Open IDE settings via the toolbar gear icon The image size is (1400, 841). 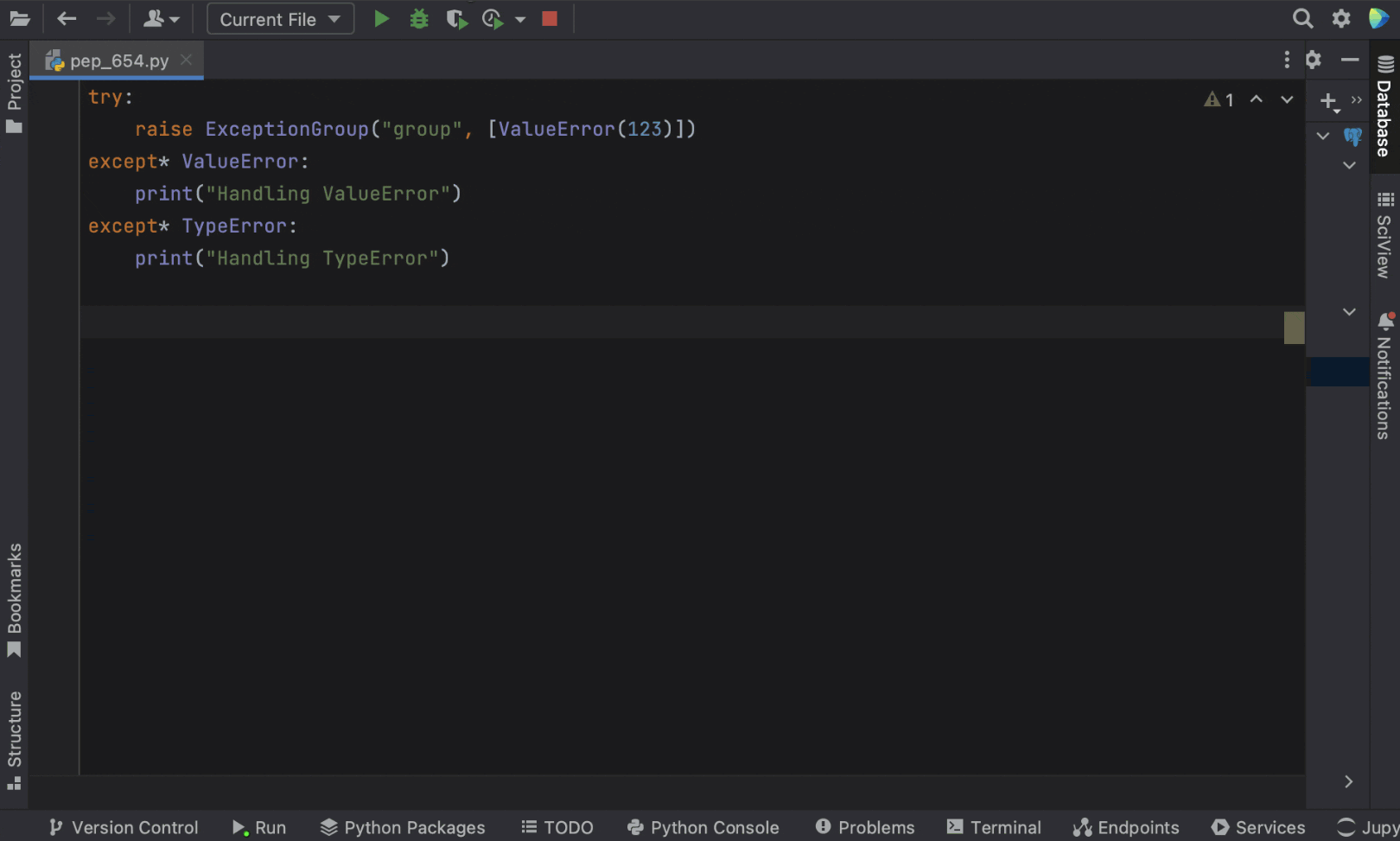pyautogui.click(x=1341, y=17)
